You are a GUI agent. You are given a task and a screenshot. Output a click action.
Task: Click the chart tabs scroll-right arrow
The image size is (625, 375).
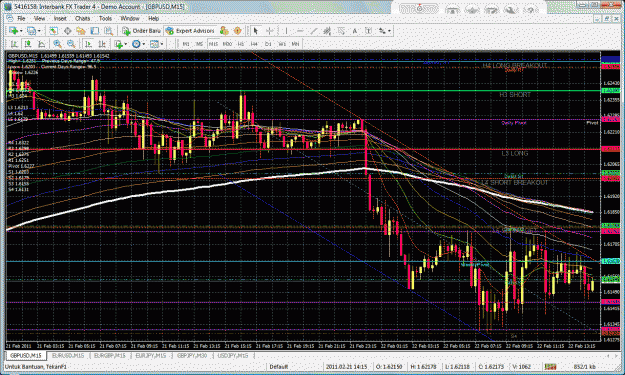(x=617, y=355)
